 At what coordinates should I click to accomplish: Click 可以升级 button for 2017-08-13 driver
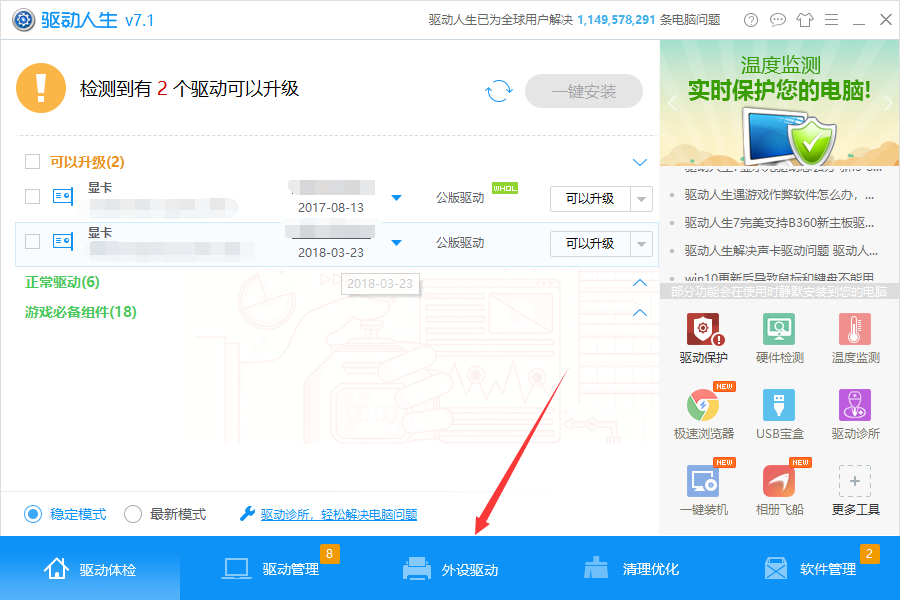[x=590, y=199]
